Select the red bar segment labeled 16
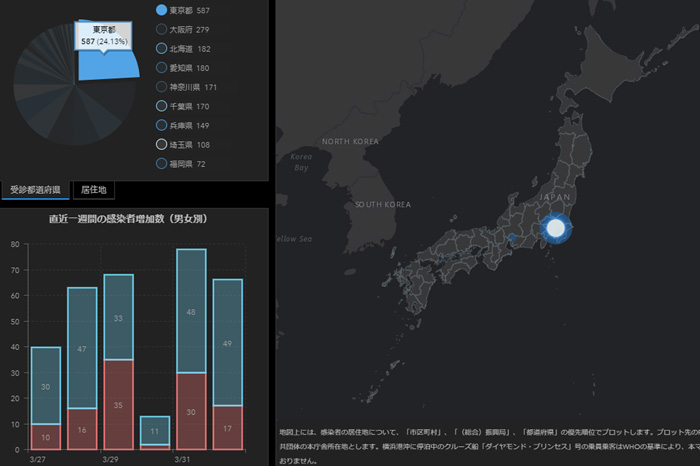Viewport: 700px width, 466px height. pyautogui.click(x=82, y=429)
